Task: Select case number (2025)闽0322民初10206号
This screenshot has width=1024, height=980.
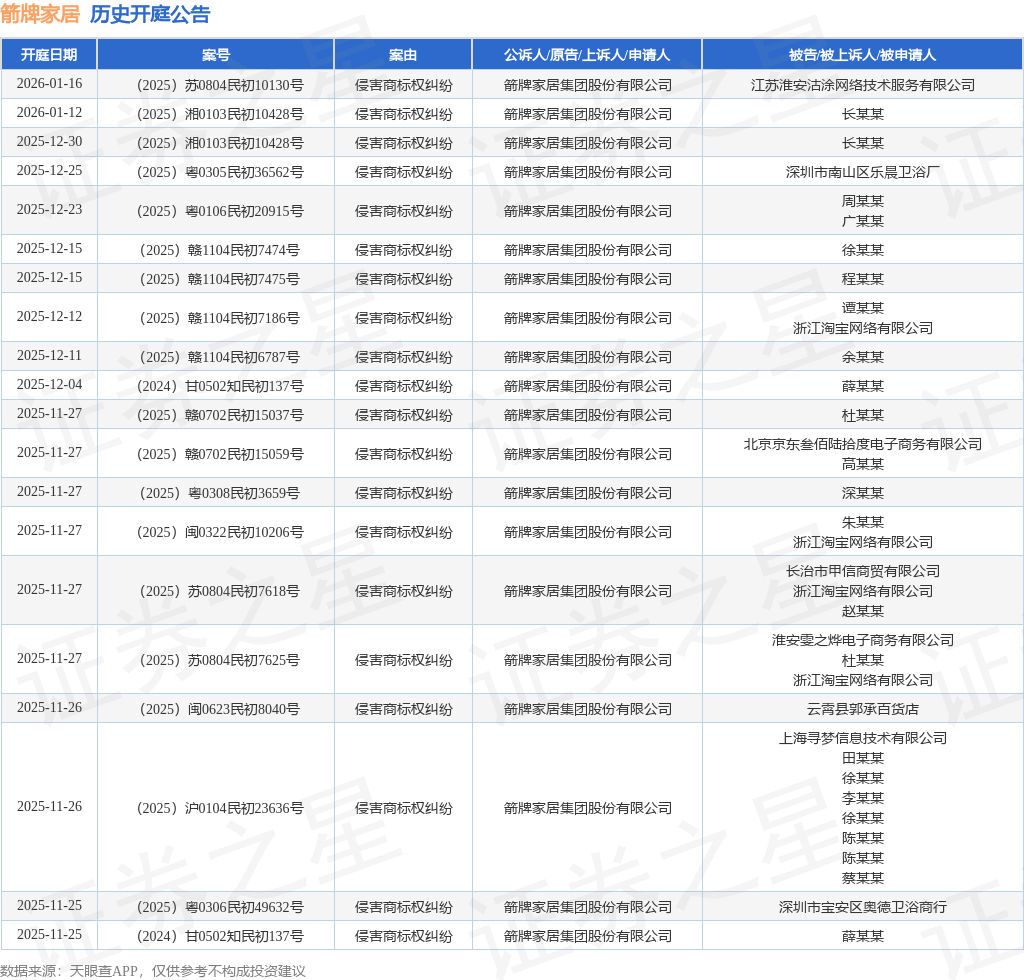Action: click(219, 533)
